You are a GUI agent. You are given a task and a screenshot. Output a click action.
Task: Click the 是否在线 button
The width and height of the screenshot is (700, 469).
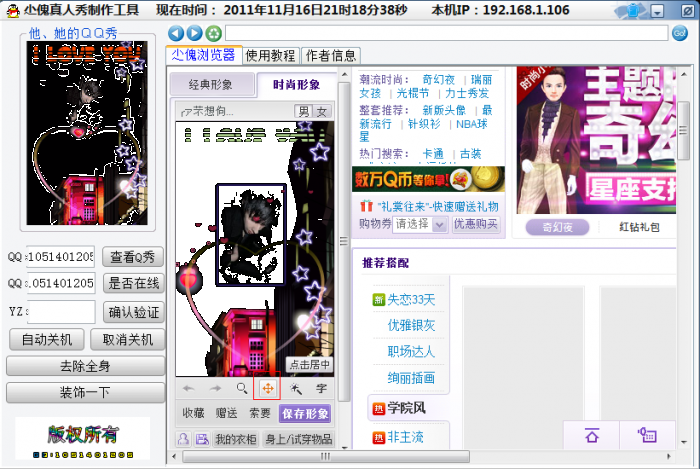(133, 283)
